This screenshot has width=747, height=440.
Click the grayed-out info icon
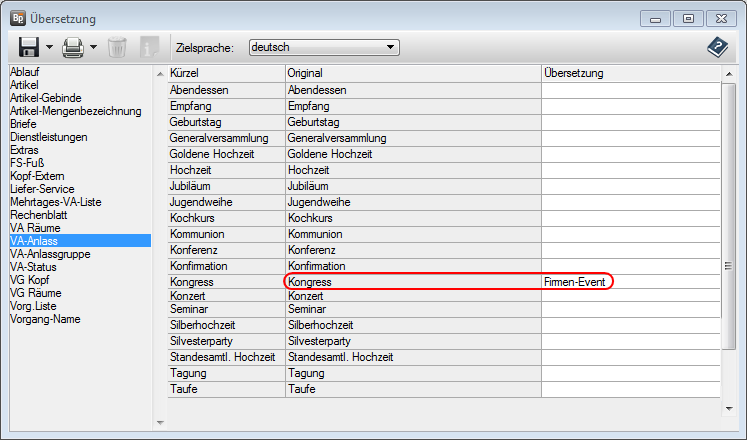[149, 46]
